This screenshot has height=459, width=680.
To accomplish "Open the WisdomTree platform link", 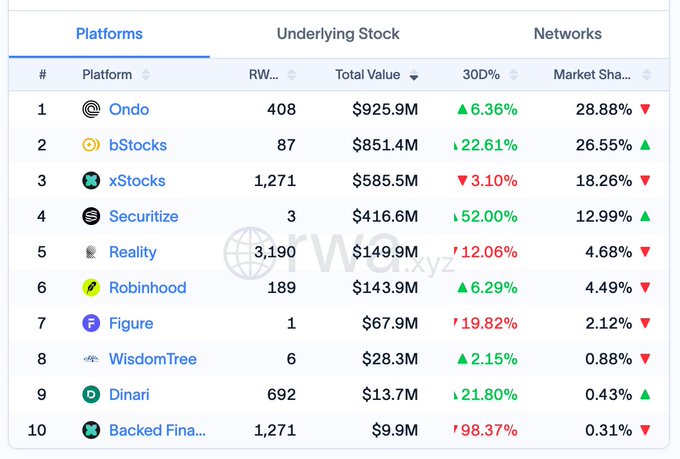I will point(153,359).
